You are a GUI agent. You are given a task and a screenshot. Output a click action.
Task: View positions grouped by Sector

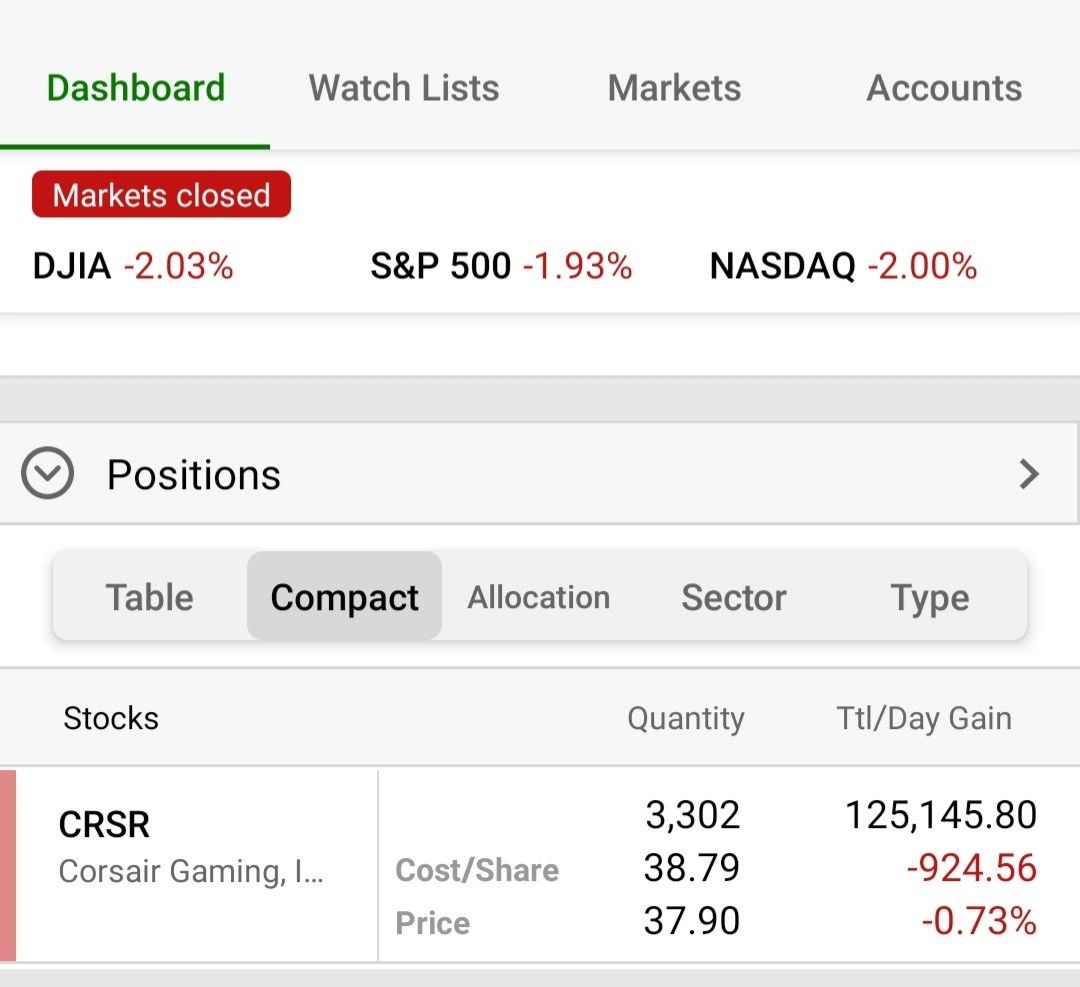coord(734,597)
